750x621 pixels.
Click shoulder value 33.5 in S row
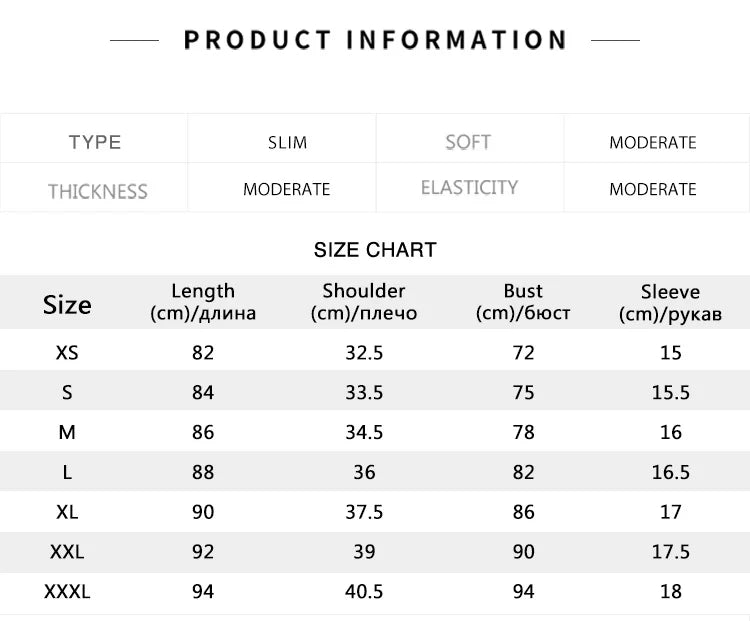coord(364,392)
